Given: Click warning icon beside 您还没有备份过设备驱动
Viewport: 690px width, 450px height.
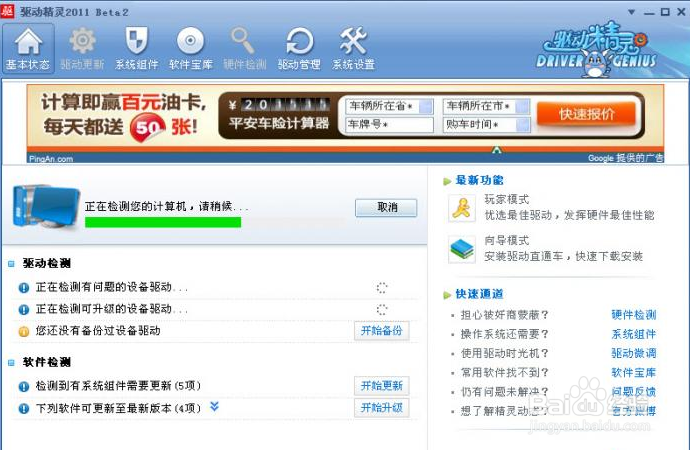Looking at the screenshot, I should pos(24,332).
